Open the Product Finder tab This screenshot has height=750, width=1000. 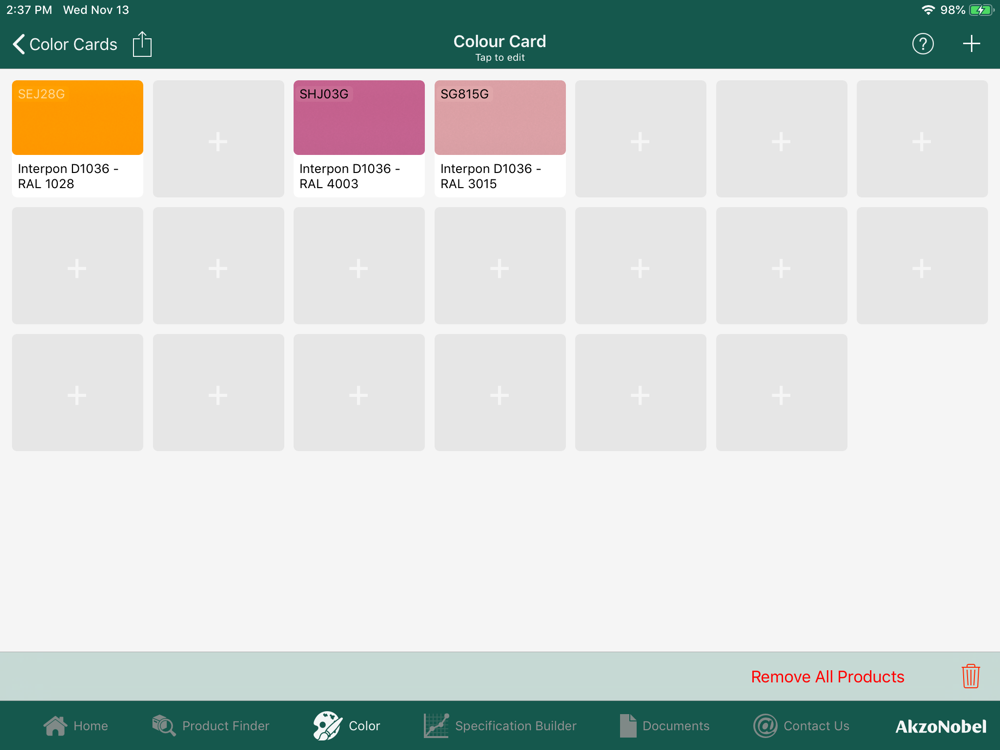[210, 726]
